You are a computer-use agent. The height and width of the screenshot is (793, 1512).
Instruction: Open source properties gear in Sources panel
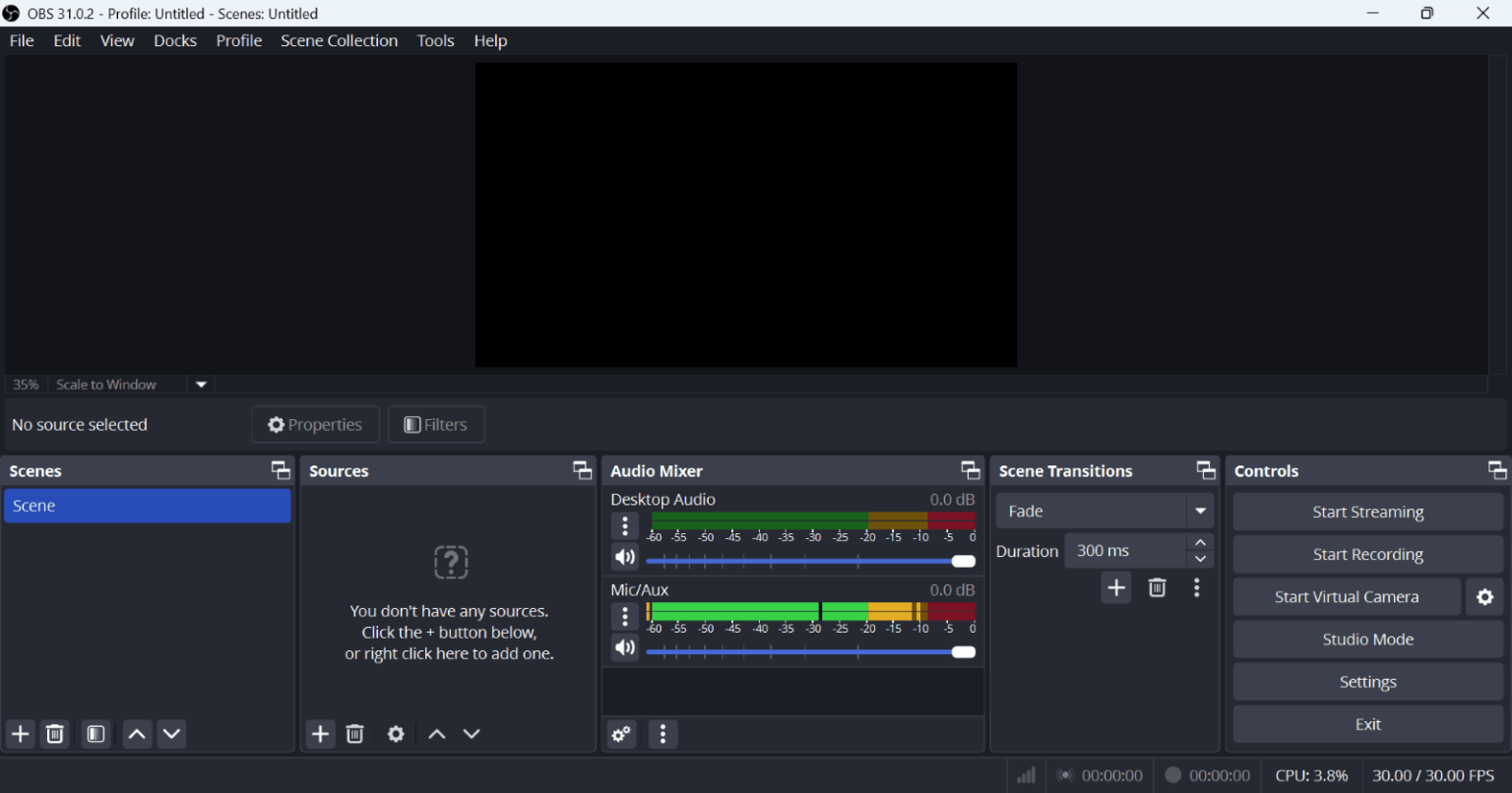click(396, 734)
